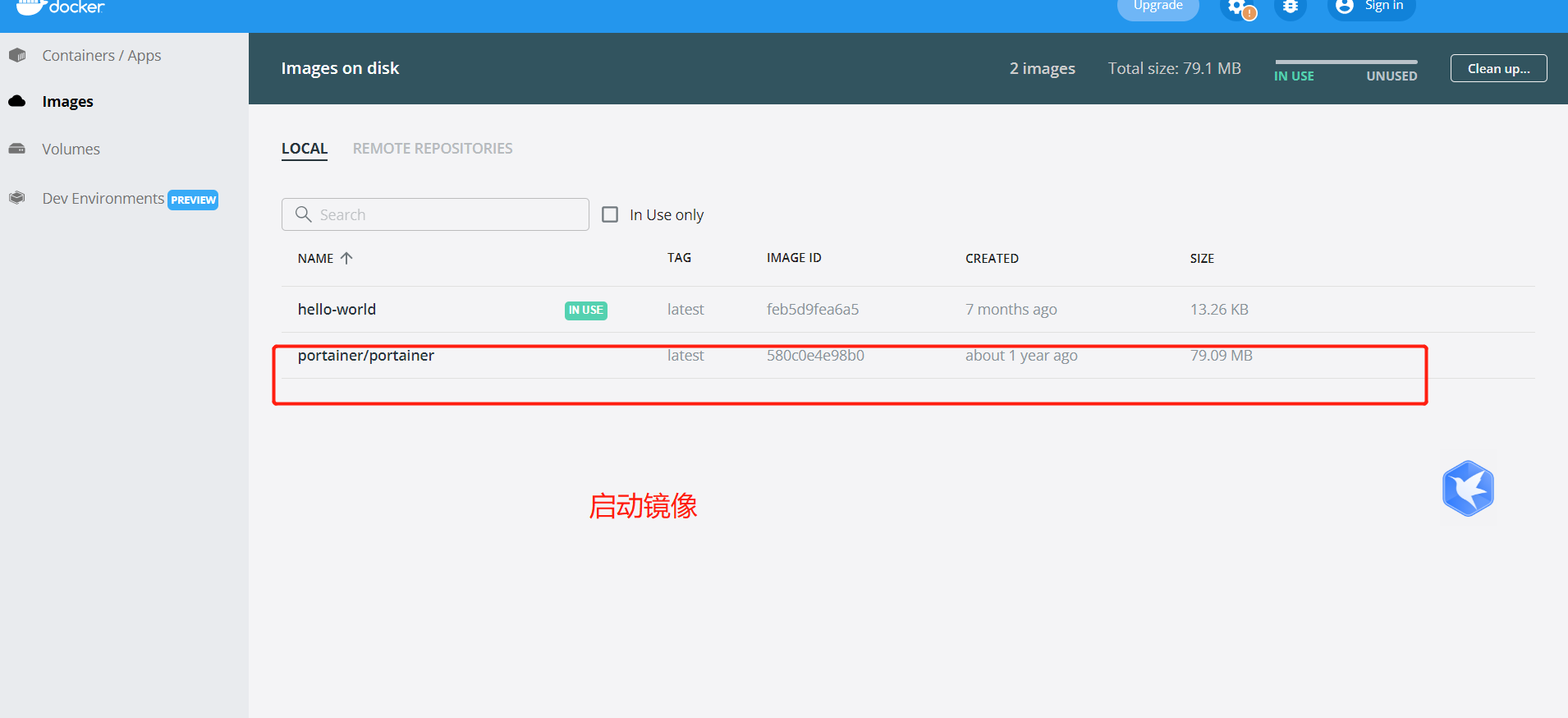Viewport: 1568px width, 718px height.
Task: Click the Dev Environments icon
Action: click(x=17, y=198)
